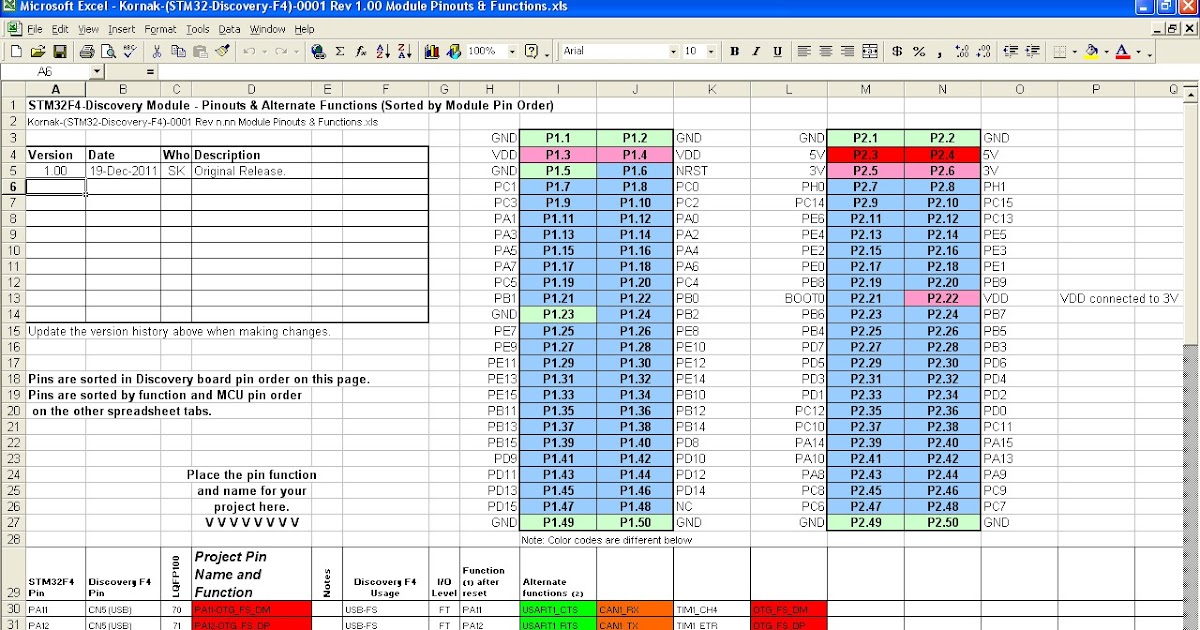Image resolution: width=1200 pixels, height=630 pixels.
Task: Select cell containing 19-Dec-2011
Action: coord(123,170)
